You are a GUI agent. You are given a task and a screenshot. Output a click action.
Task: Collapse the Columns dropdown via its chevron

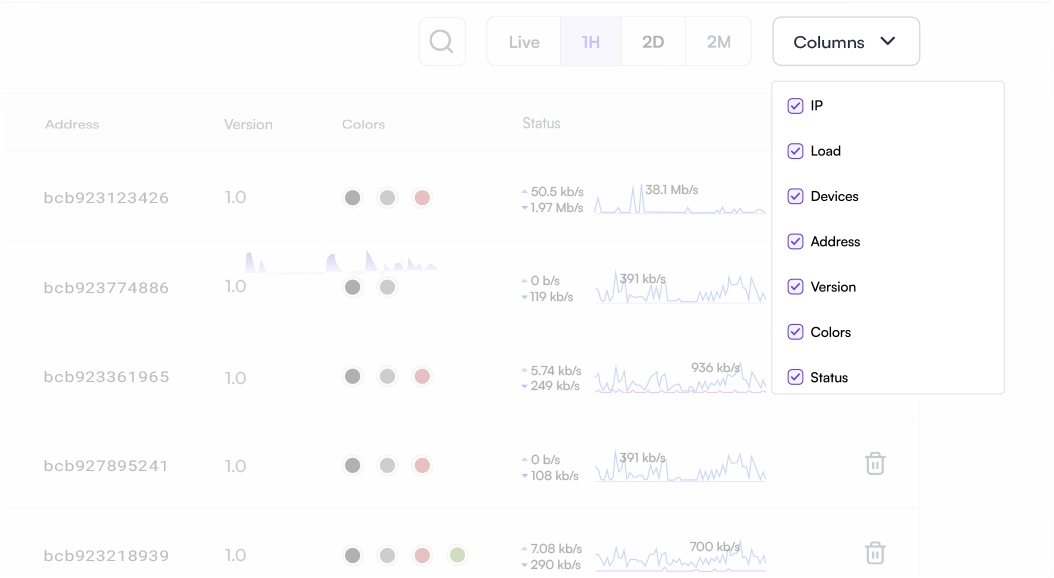888,41
